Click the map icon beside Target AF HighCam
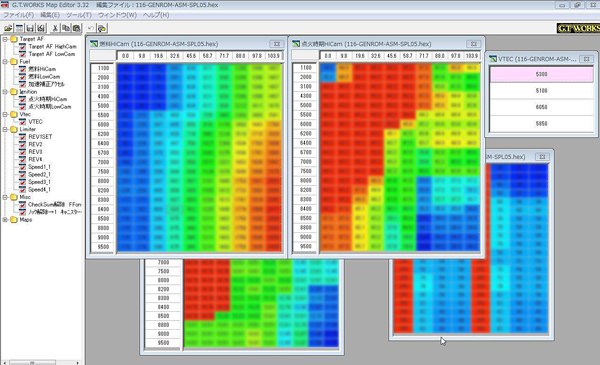The width and height of the screenshot is (600, 365). (x=23, y=47)
